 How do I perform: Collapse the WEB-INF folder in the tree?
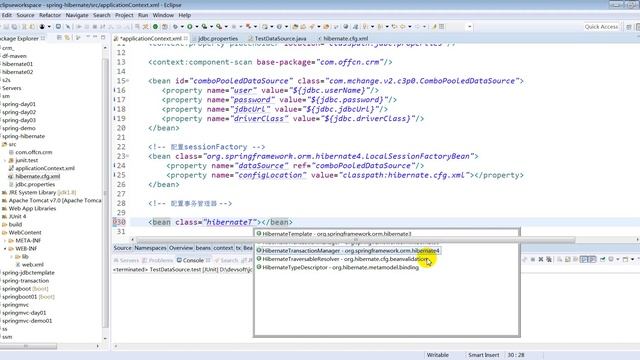5,249
